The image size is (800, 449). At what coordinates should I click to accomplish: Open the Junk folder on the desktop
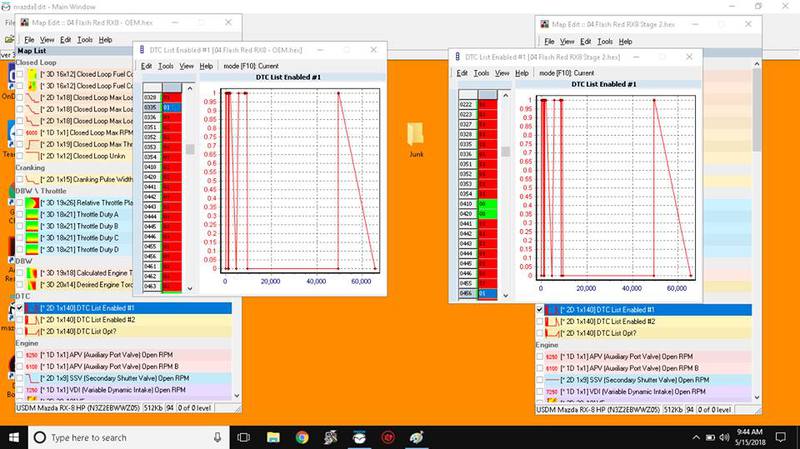(417, 137)
